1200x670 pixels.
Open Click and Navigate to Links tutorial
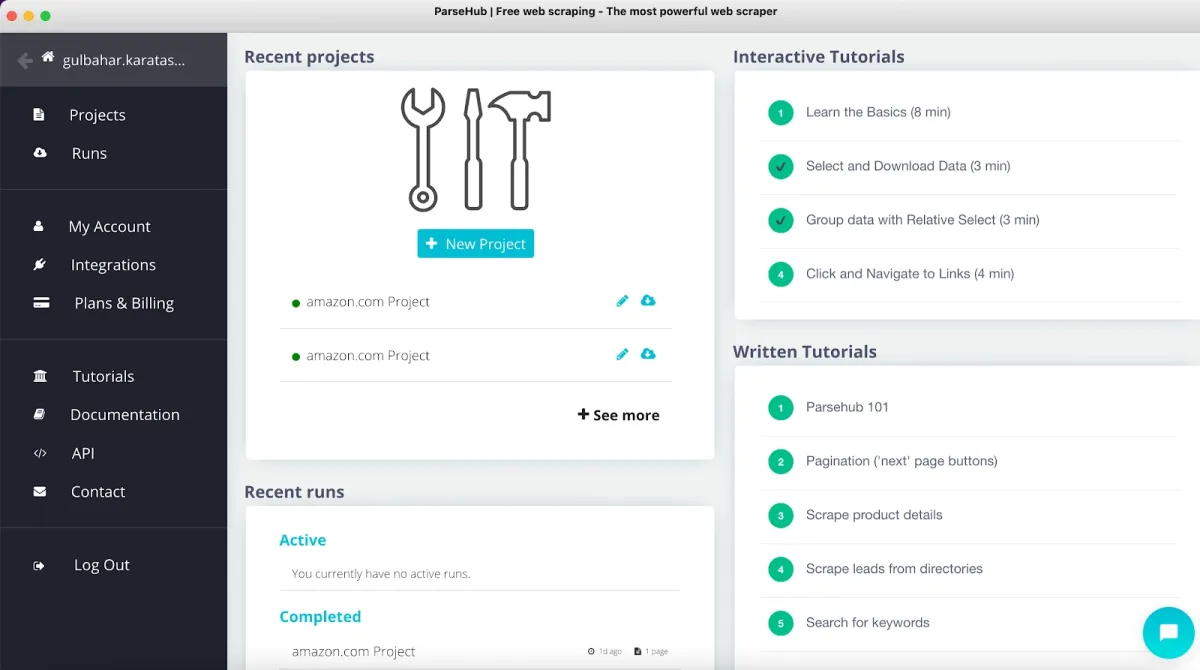[x=910, y=274]
